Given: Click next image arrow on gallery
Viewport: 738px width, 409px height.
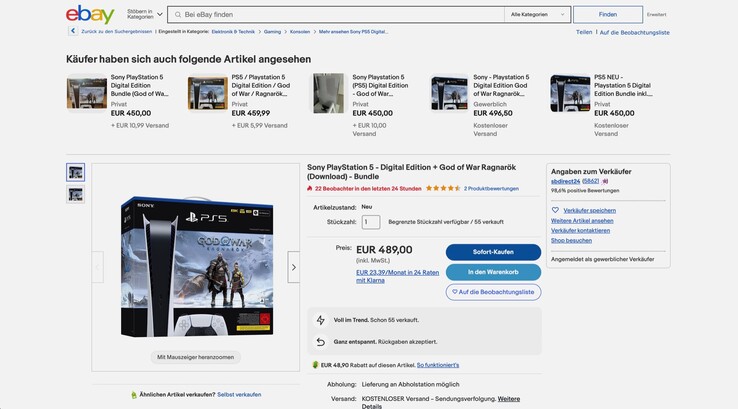Looking at the screenshot, I should [x=293, y=267].
